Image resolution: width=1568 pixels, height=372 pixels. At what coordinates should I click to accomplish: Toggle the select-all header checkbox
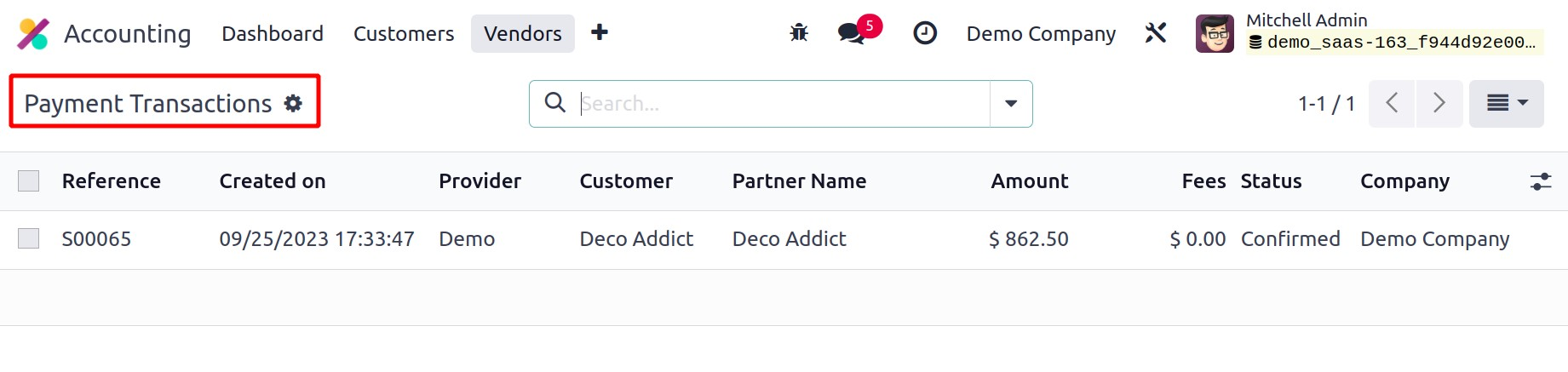click(x=29, y=180)
